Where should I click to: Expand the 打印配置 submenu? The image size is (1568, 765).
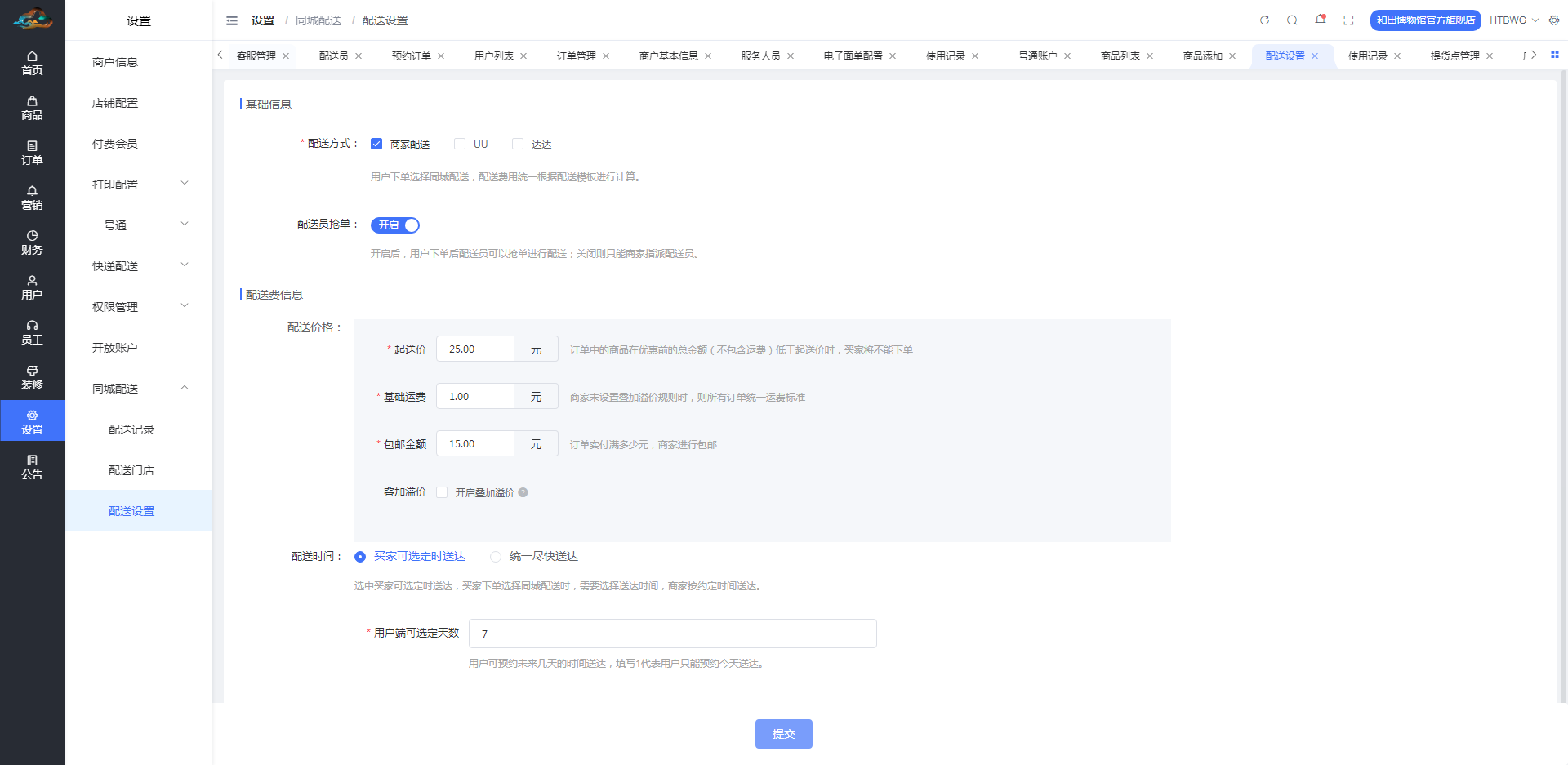pyautogui.click(x=139, y=185)
